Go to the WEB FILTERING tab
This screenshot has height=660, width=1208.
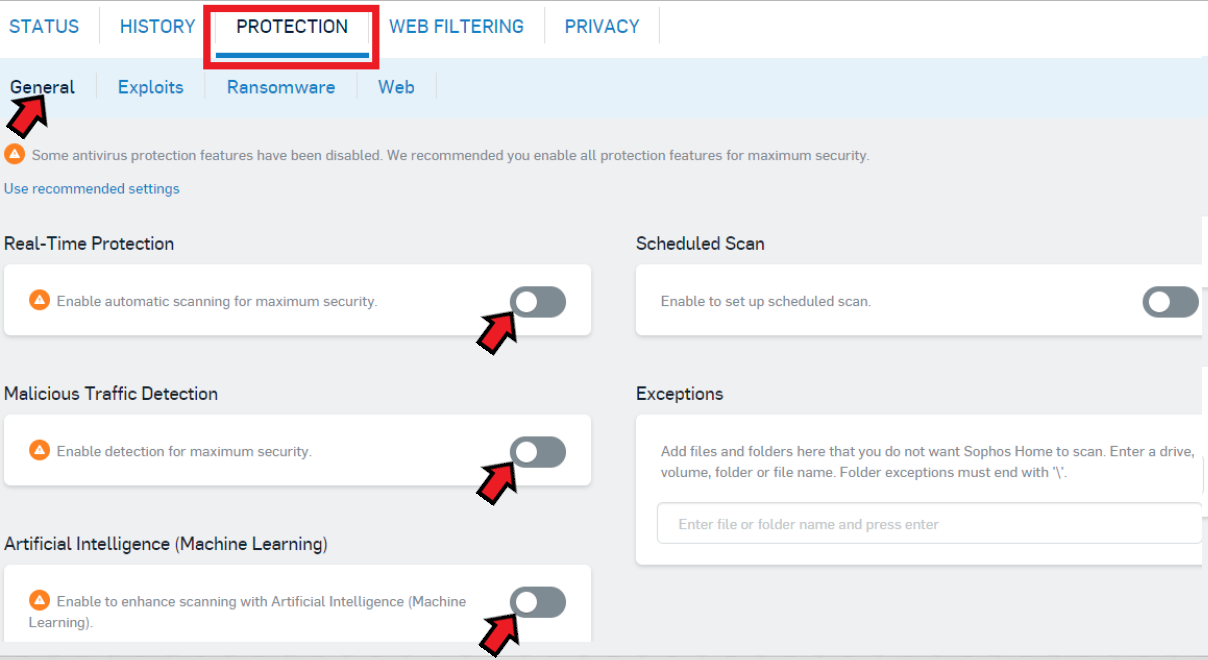pos(456,27)
